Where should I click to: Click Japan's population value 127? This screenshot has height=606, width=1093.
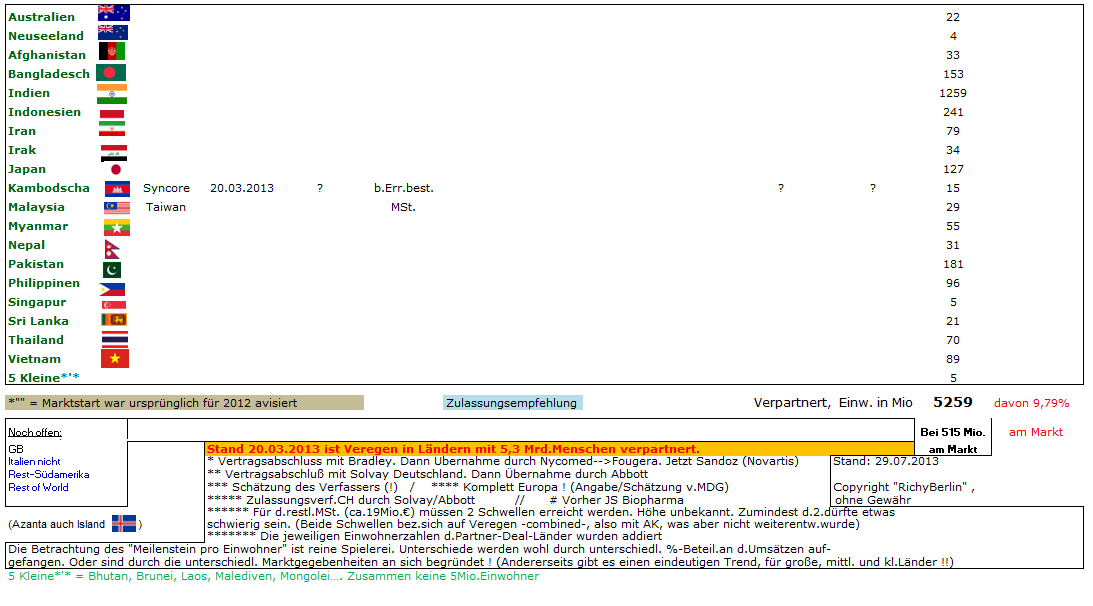point(953,169)
